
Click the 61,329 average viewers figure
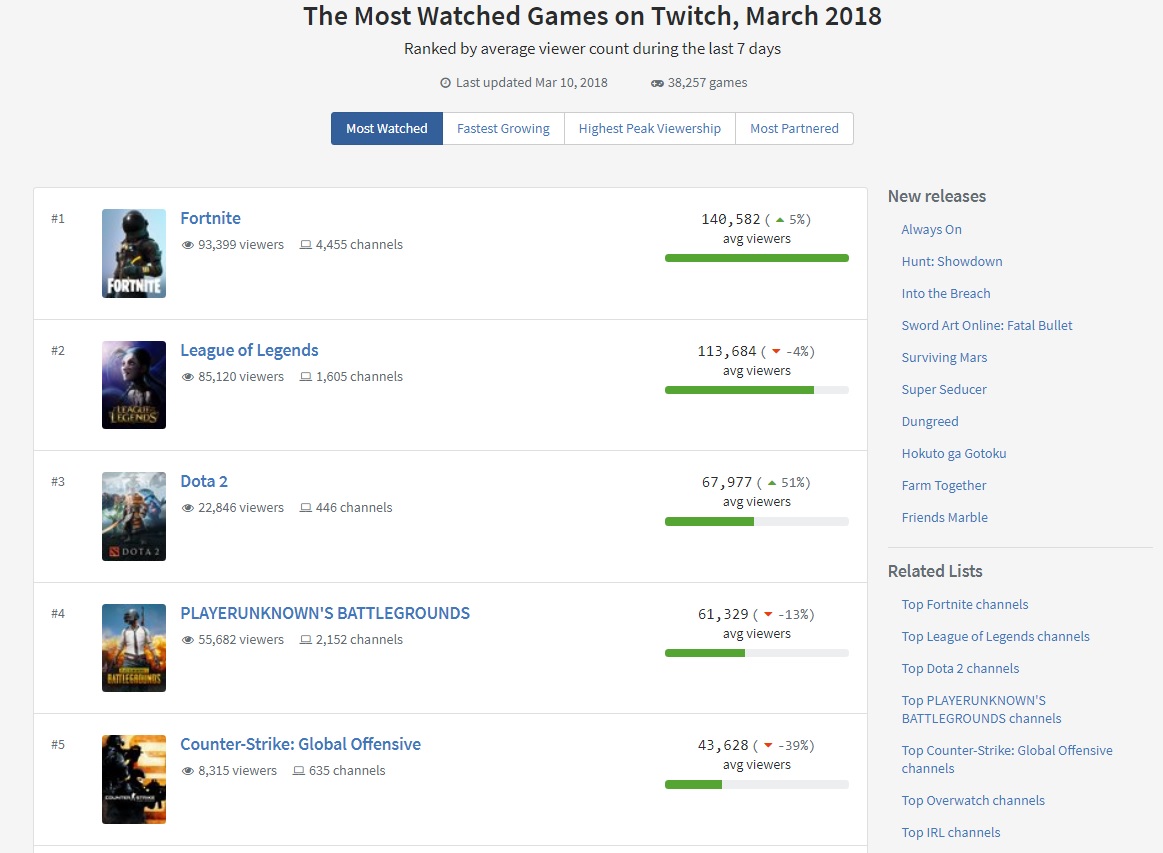723,614
